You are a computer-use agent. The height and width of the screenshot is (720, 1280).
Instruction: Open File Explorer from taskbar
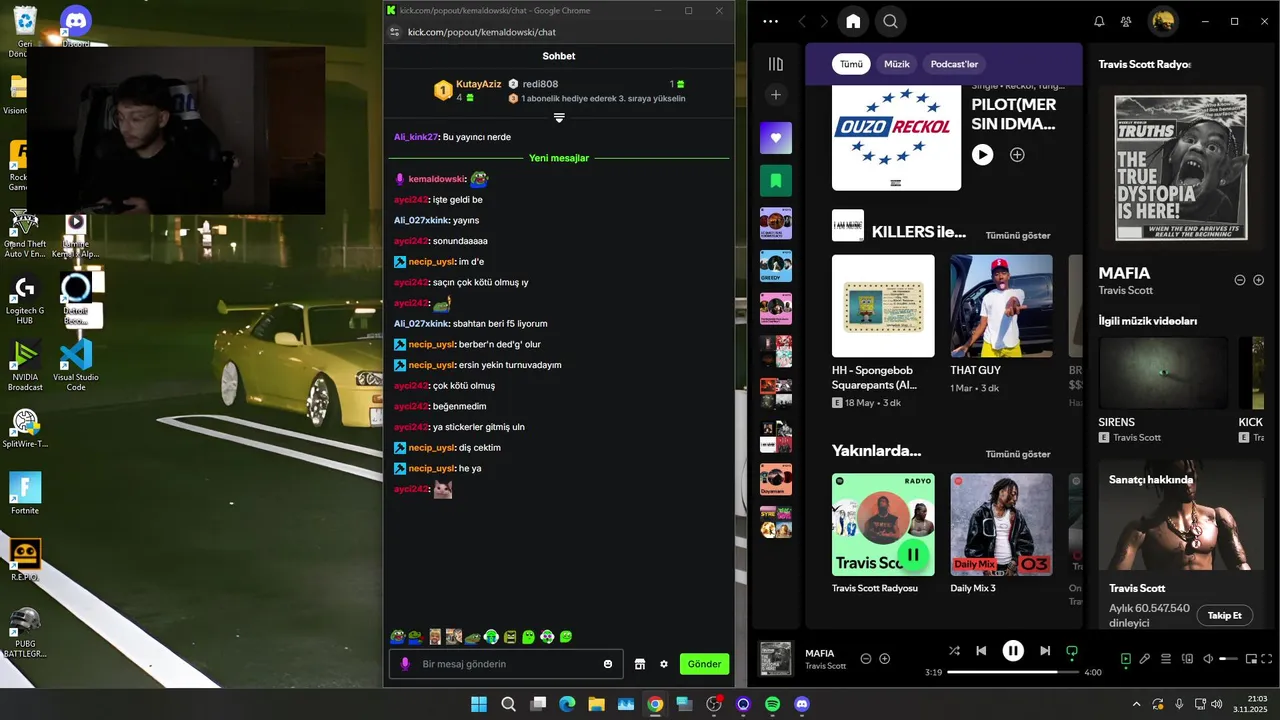[x=596, y=704]
